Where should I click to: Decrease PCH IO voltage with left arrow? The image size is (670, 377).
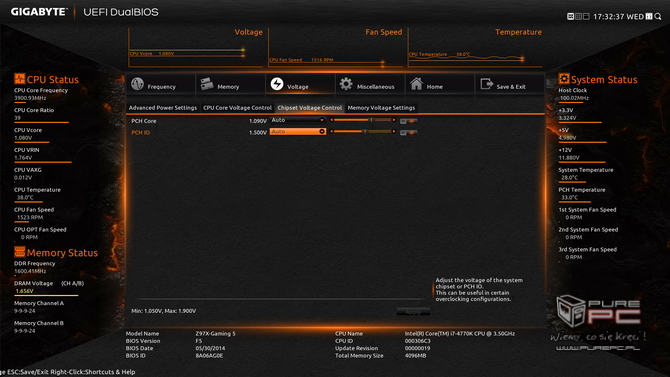pyautogui.click(x=332, y=132)
